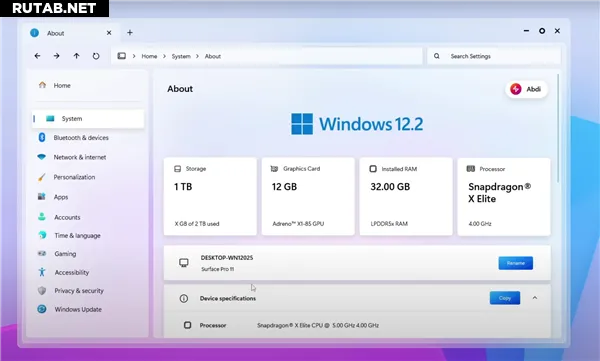Select the Surface Pro 11 text
The image size is (600, 361).
[x=218, y=269]
